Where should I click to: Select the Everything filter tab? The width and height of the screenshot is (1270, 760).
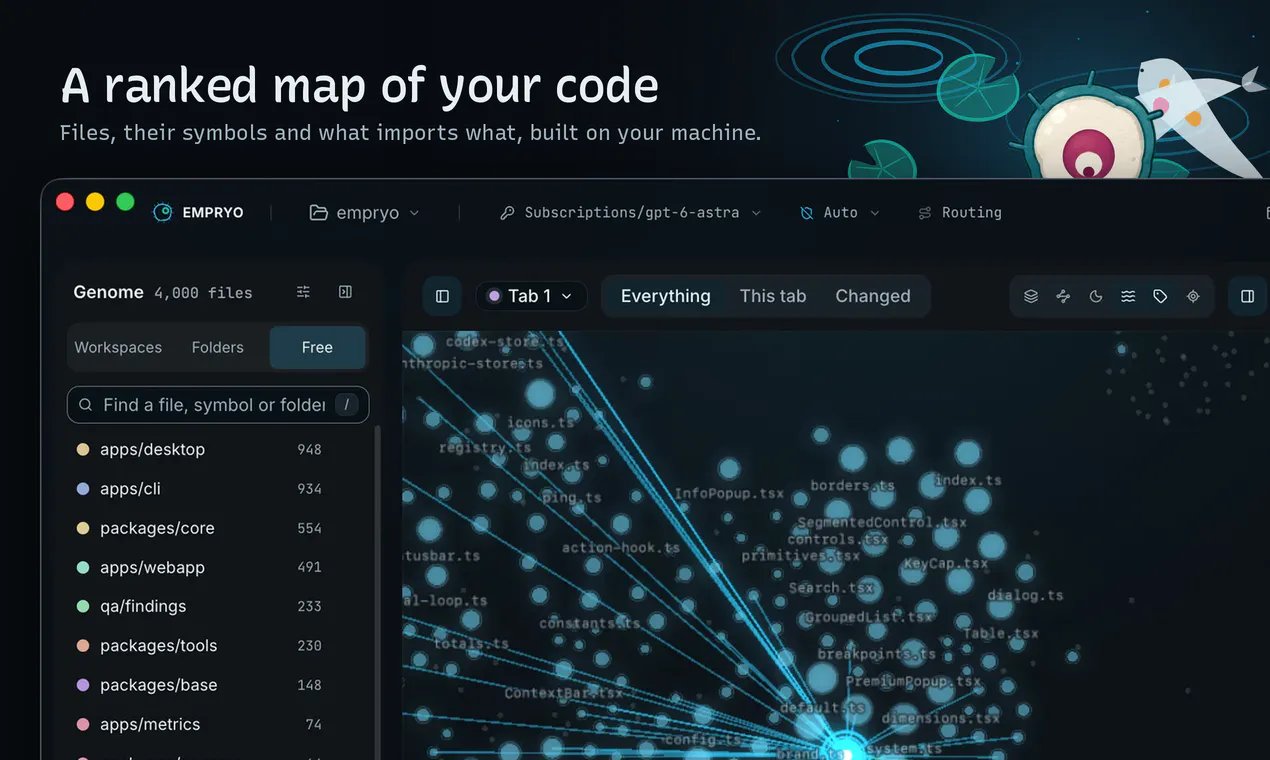[666, 296]
